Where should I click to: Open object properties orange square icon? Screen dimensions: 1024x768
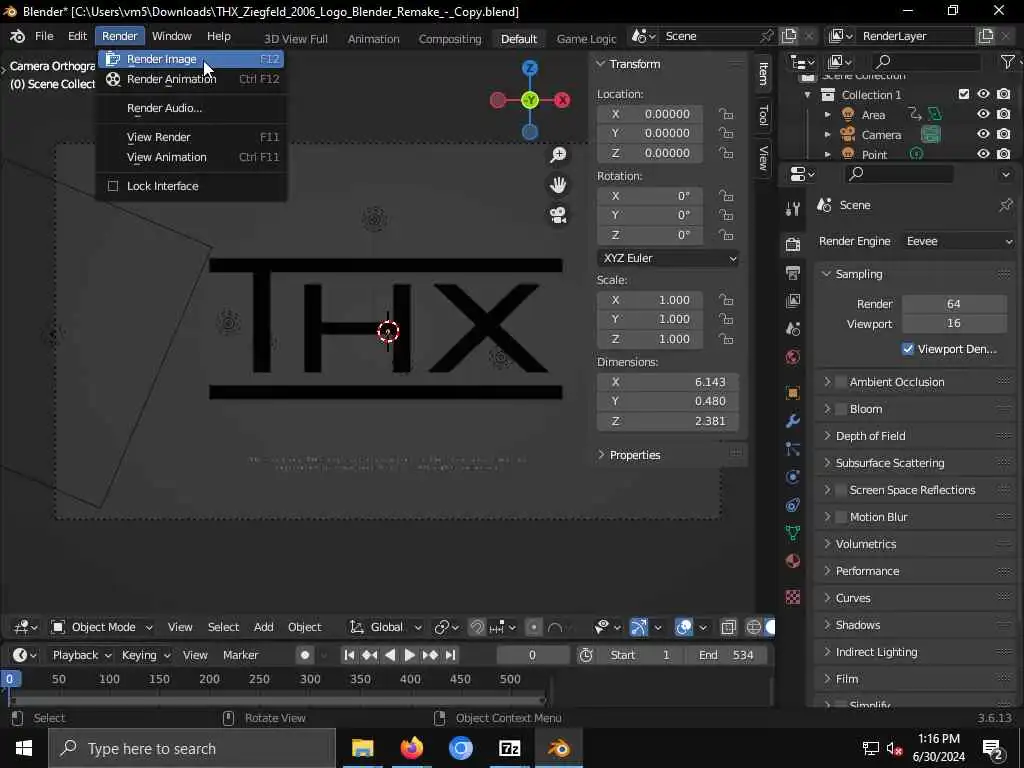pyautogui.click(x=793, y=393)
